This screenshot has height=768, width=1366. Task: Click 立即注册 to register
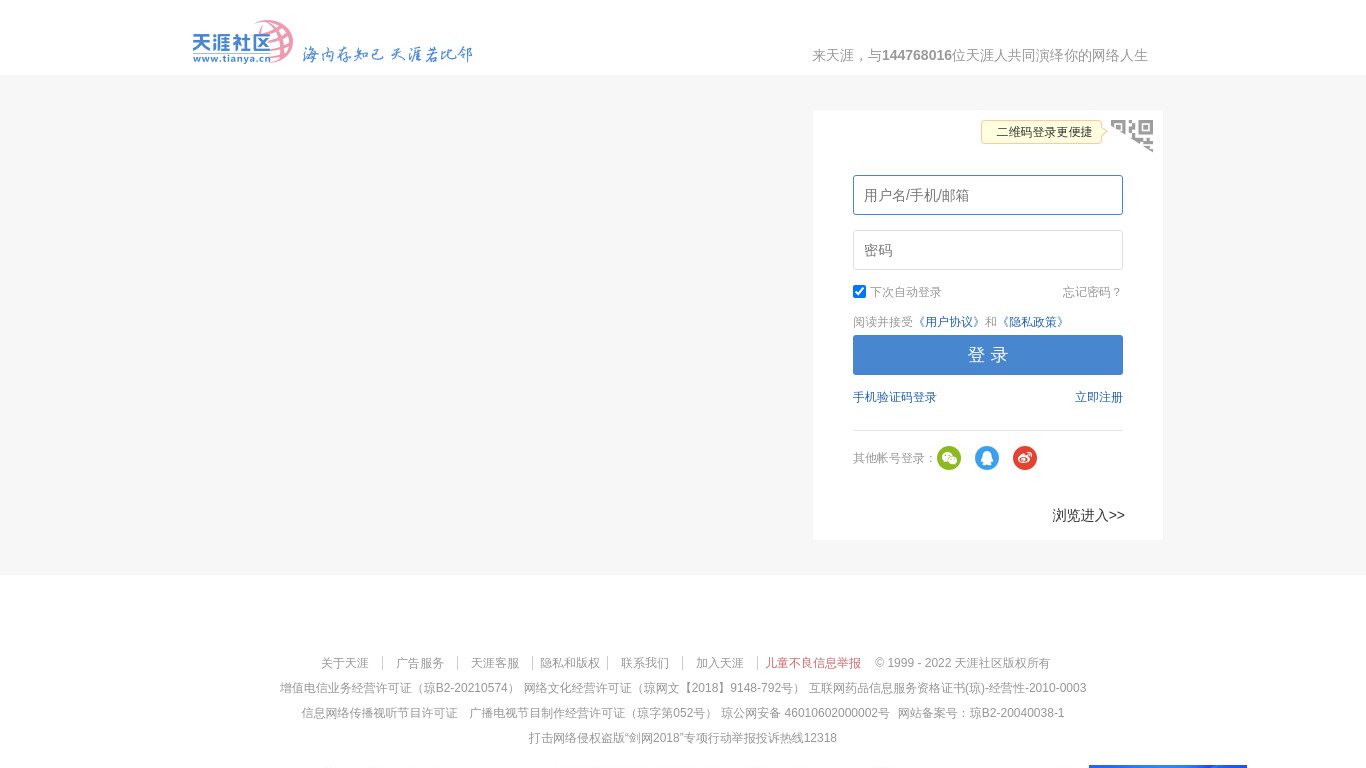click(x=1099, y=397)
